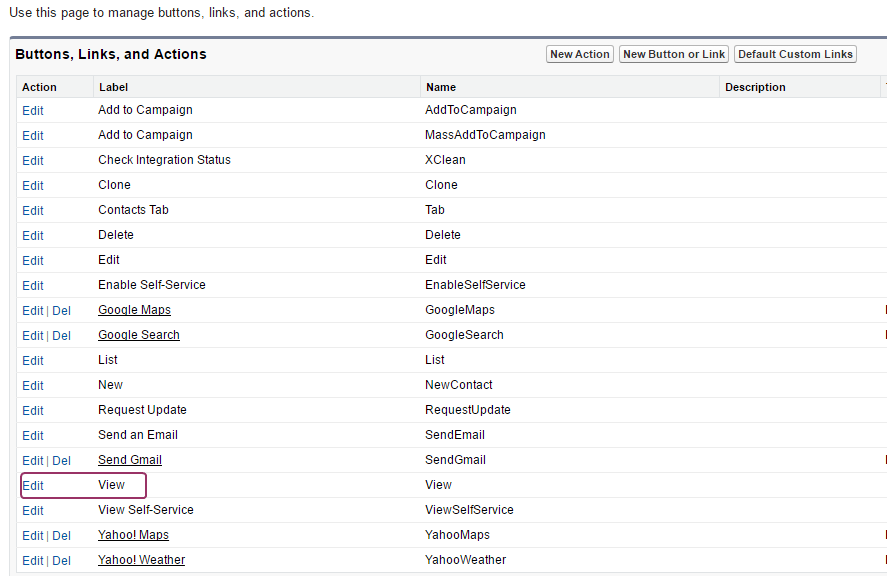Delete the Google Maps link
Screen dimensions: 887x576
(x=61, y=311)
